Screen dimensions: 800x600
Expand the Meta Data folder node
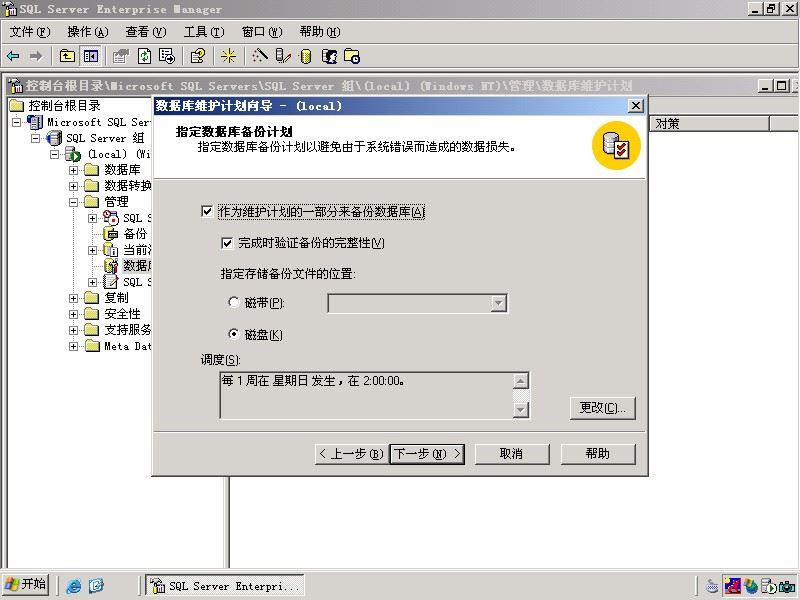(73, 346)
